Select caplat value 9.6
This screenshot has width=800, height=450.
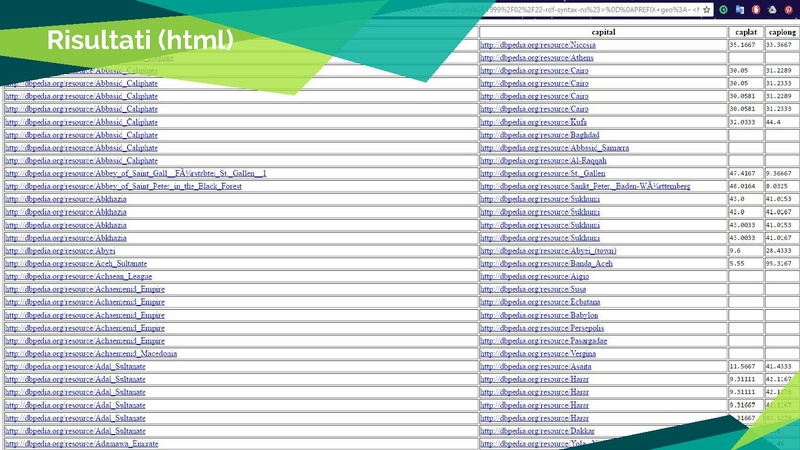(x=735, y=251)
